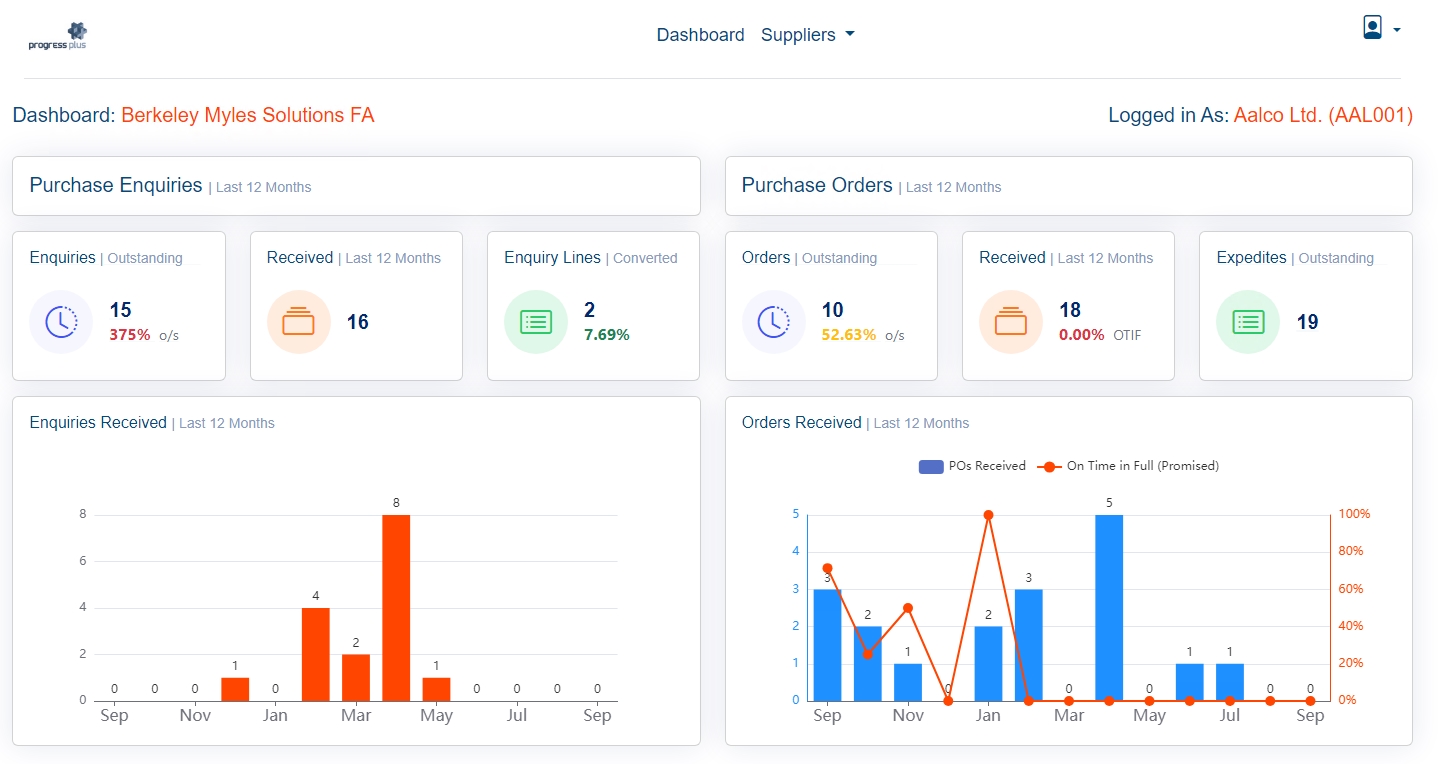Click the briefcase icon on Received enquiries card
Screen dimensions: 1438x764
(x=298, y=322)
